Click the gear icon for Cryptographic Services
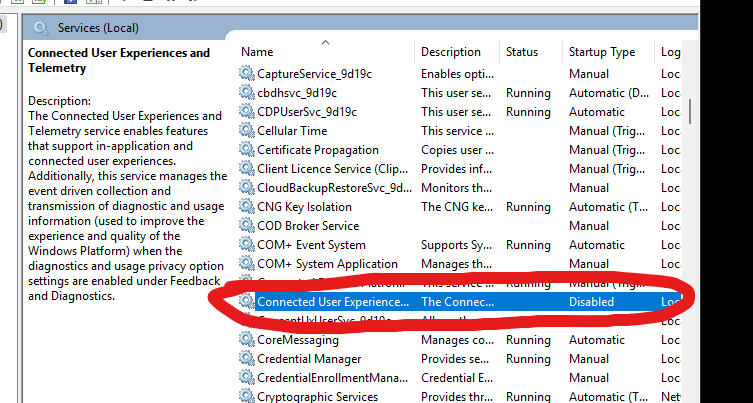The image size is (753, 403). click(246, 396)
